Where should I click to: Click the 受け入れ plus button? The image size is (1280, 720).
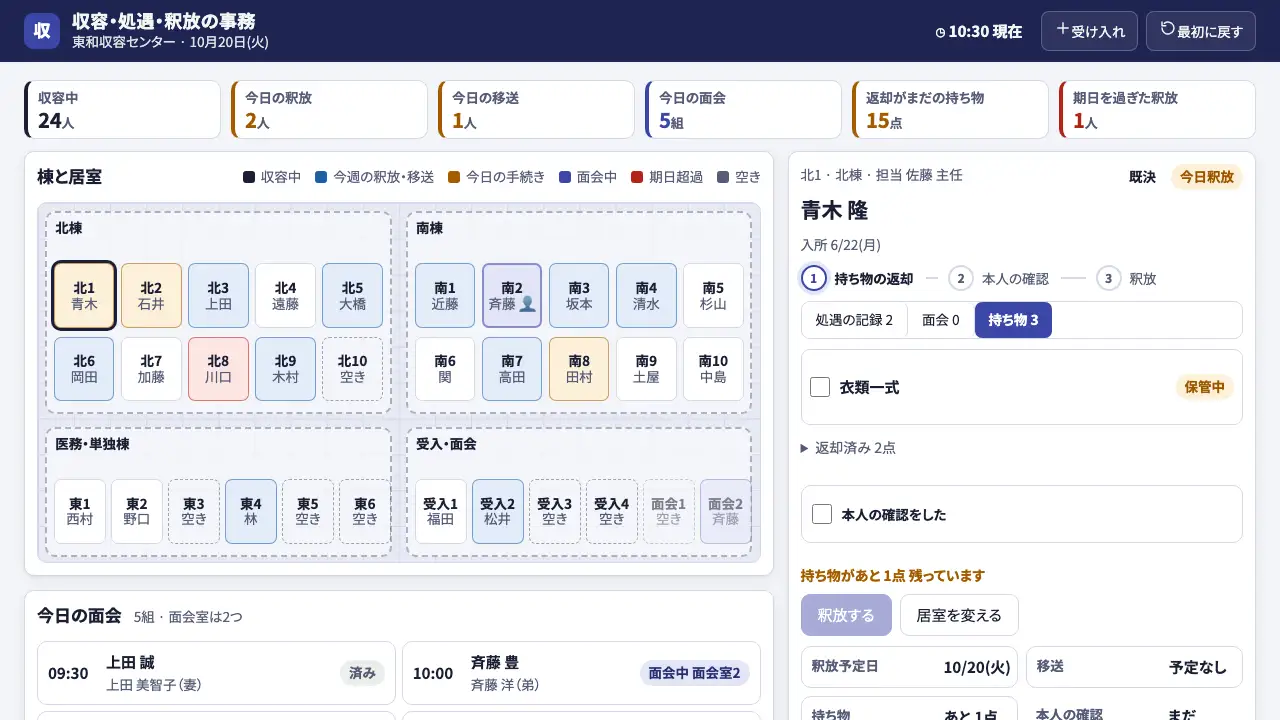(x=1089, y=31)
